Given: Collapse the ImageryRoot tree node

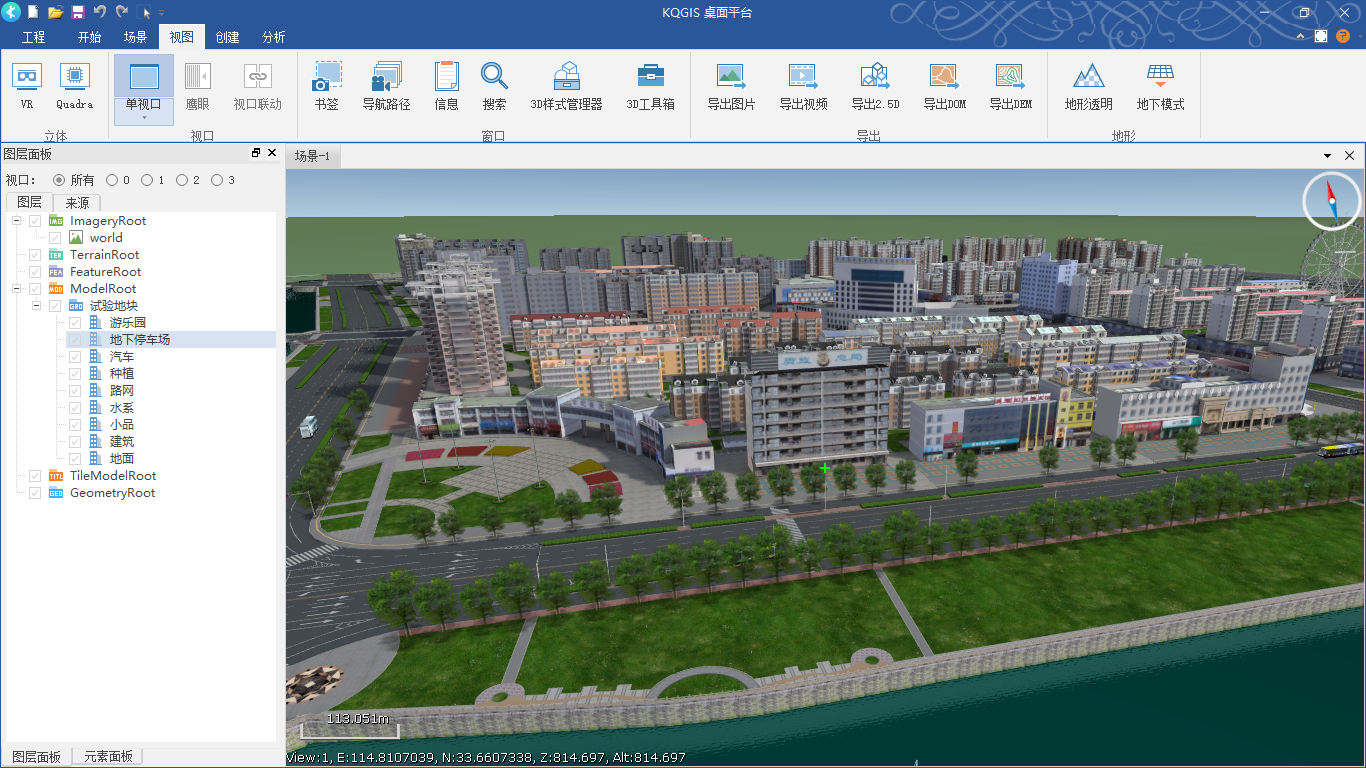Looking at the screenshot, I should (x=17, y=221).
